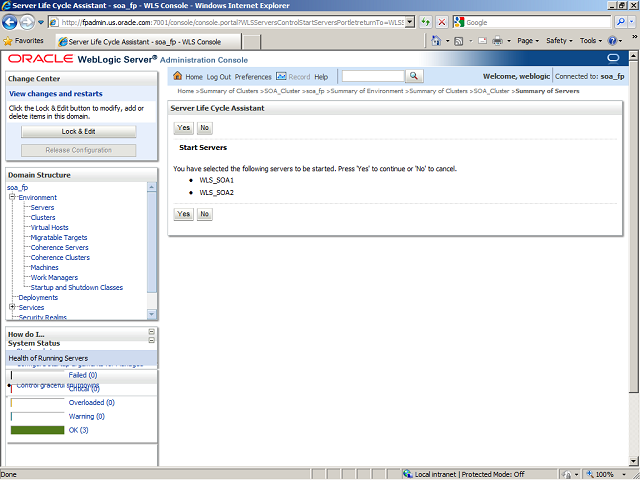Collapse the Environment tree node

click(12, 198)
